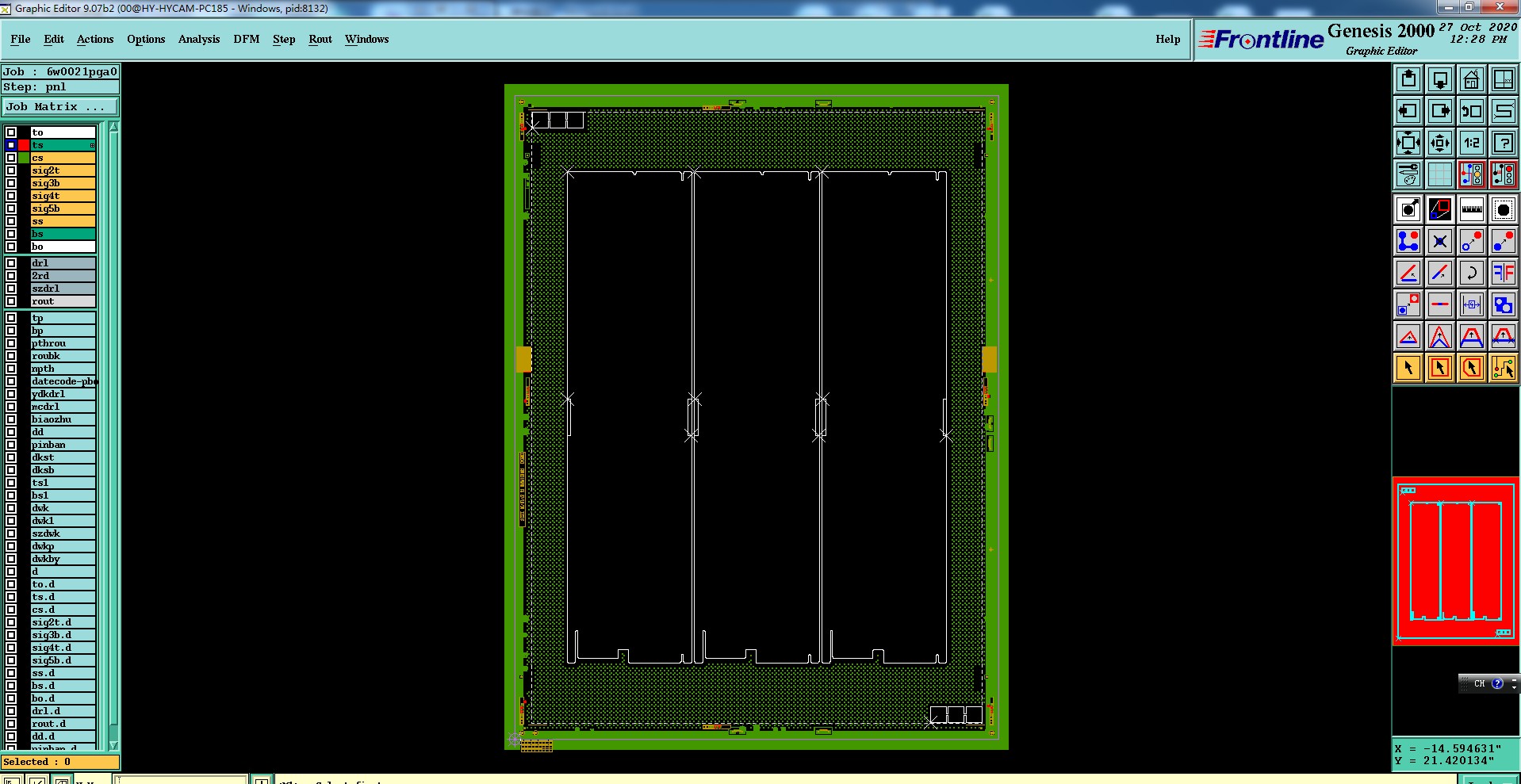
Task: Click the blue-red connected dots icon
Action: coord(1408,241)
